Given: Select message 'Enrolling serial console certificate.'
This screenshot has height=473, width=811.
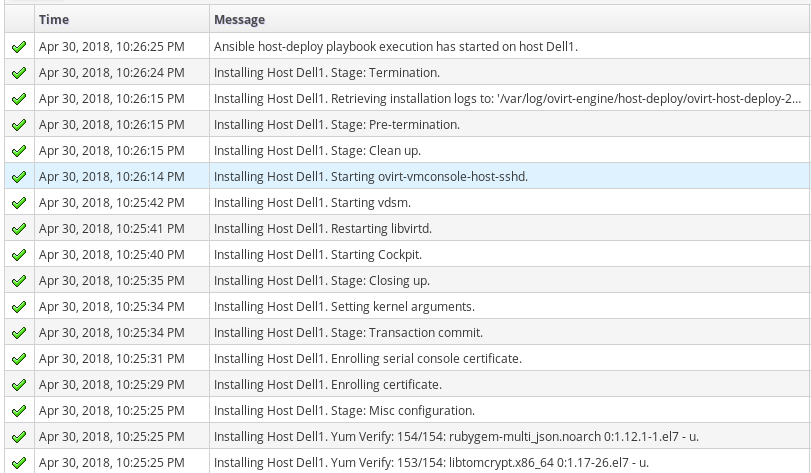Looking at the screenshot, I should 368,359.
